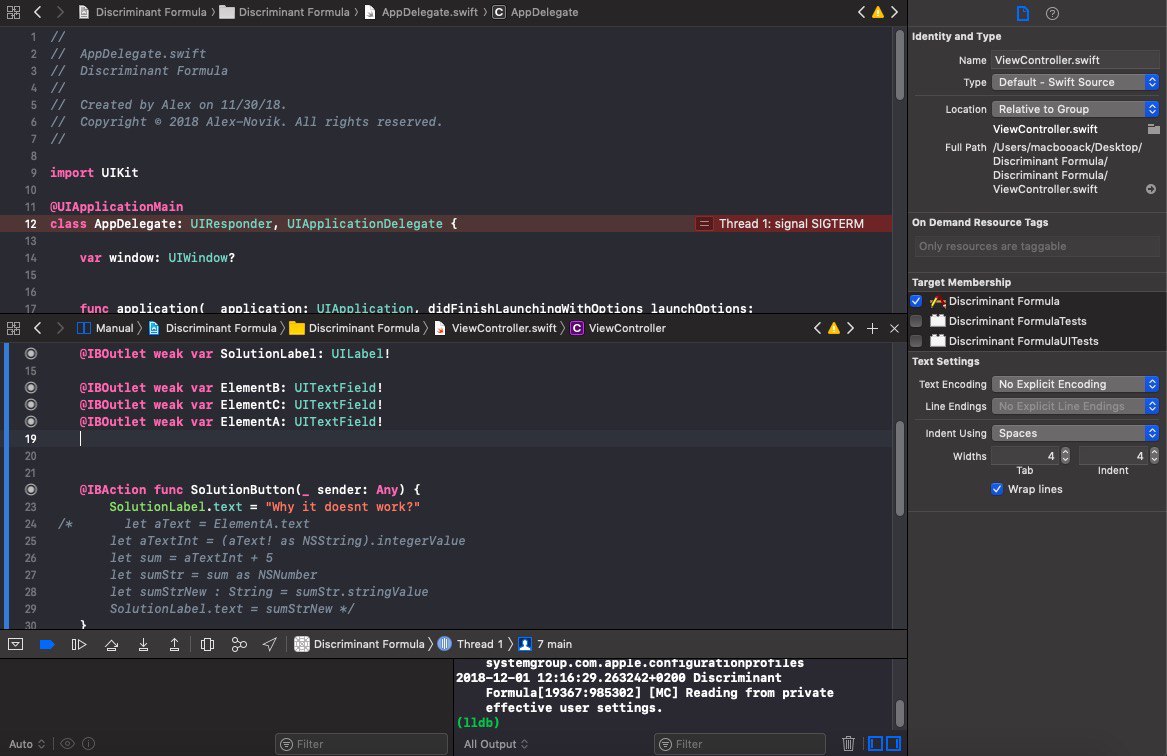This screenshot has height=756, width=1167.
Task: Open the Indent Using Spaces dropdown
Action: coord(1075,433)
